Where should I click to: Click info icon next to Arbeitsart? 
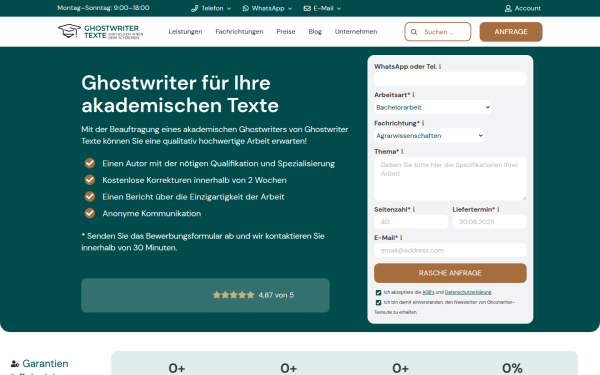click(413, 95)
